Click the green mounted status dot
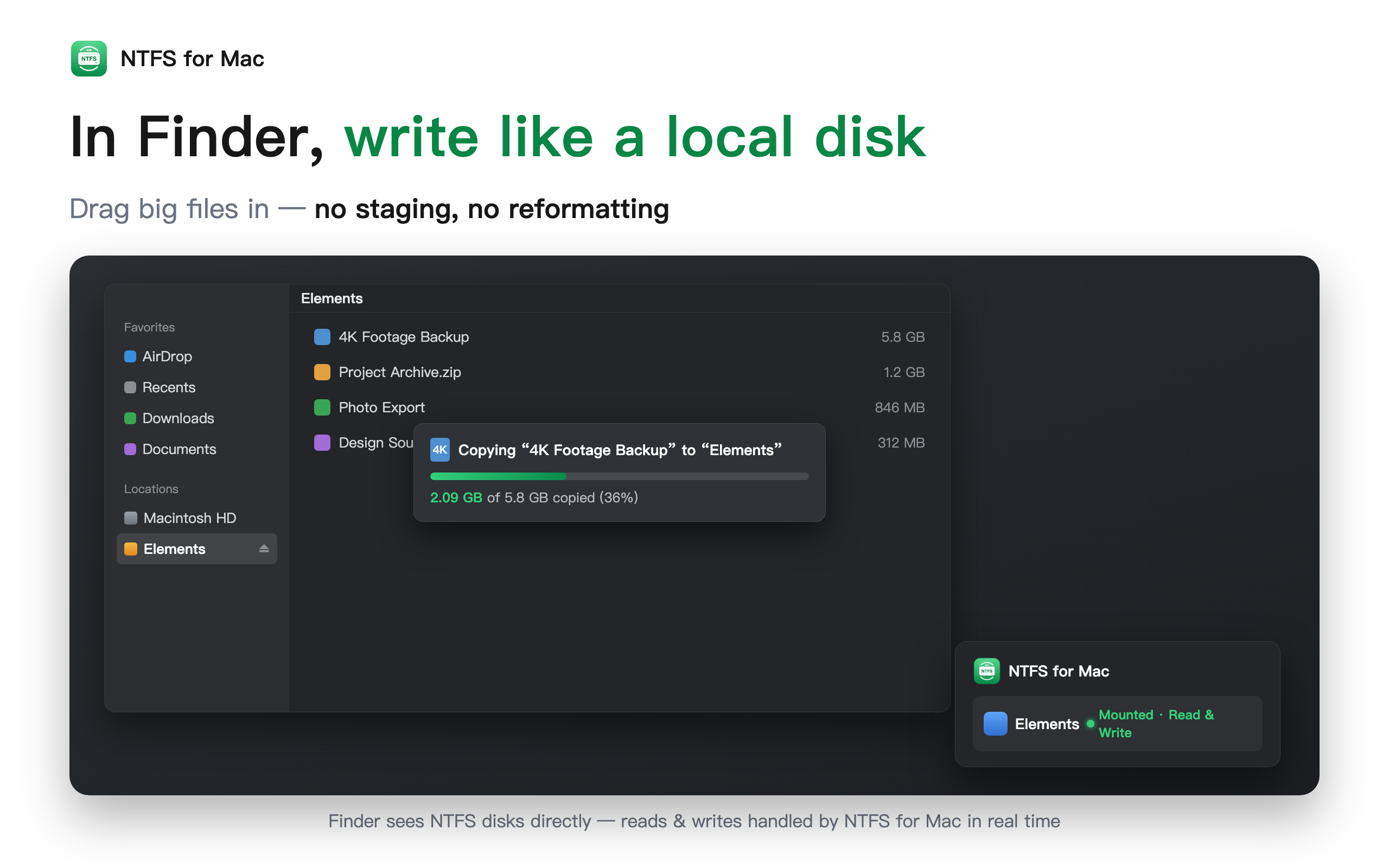The image size is (1389, 868). coord(1091,724)
